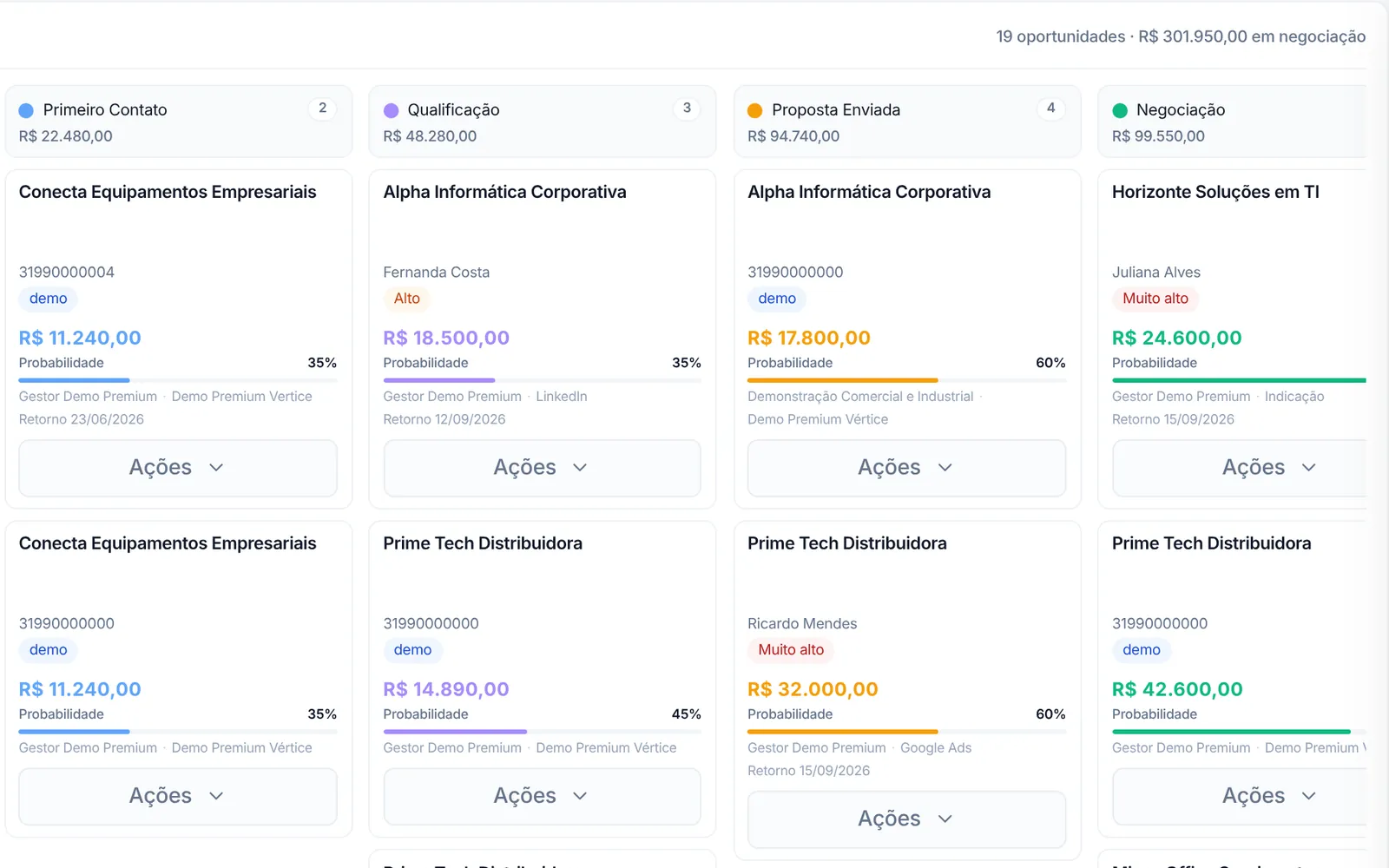Click the count badge 2 on Primeiro Contato
Image resolution: width=1389 pixels, height=868 pixels.
point(322,108)
